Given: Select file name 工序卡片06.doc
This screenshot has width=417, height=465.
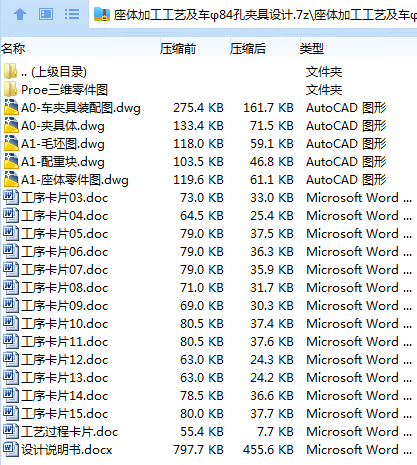Looking at the screenshot, I should point(65,252).
